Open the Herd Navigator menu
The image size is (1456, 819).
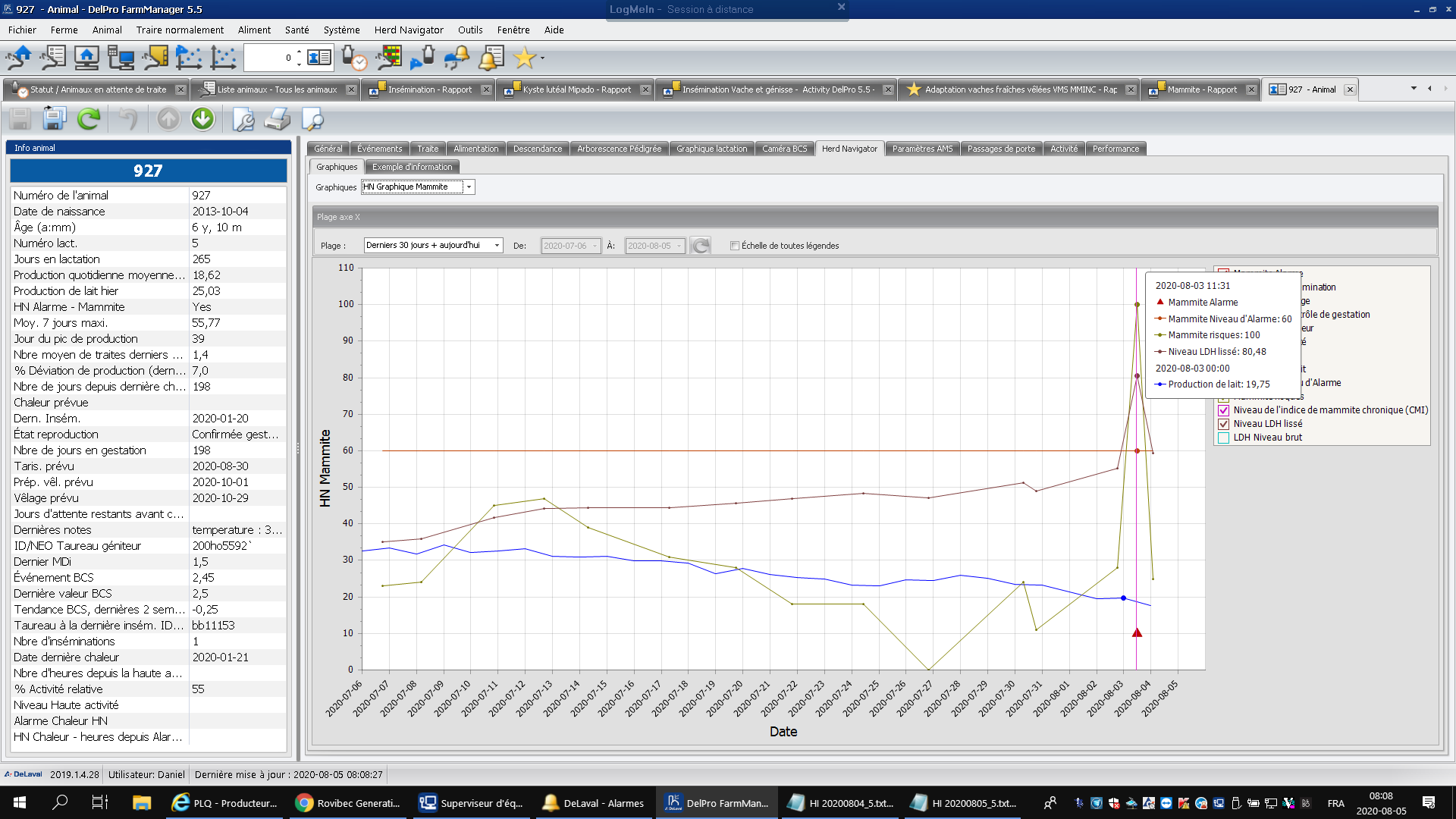[x=409, y=30]
